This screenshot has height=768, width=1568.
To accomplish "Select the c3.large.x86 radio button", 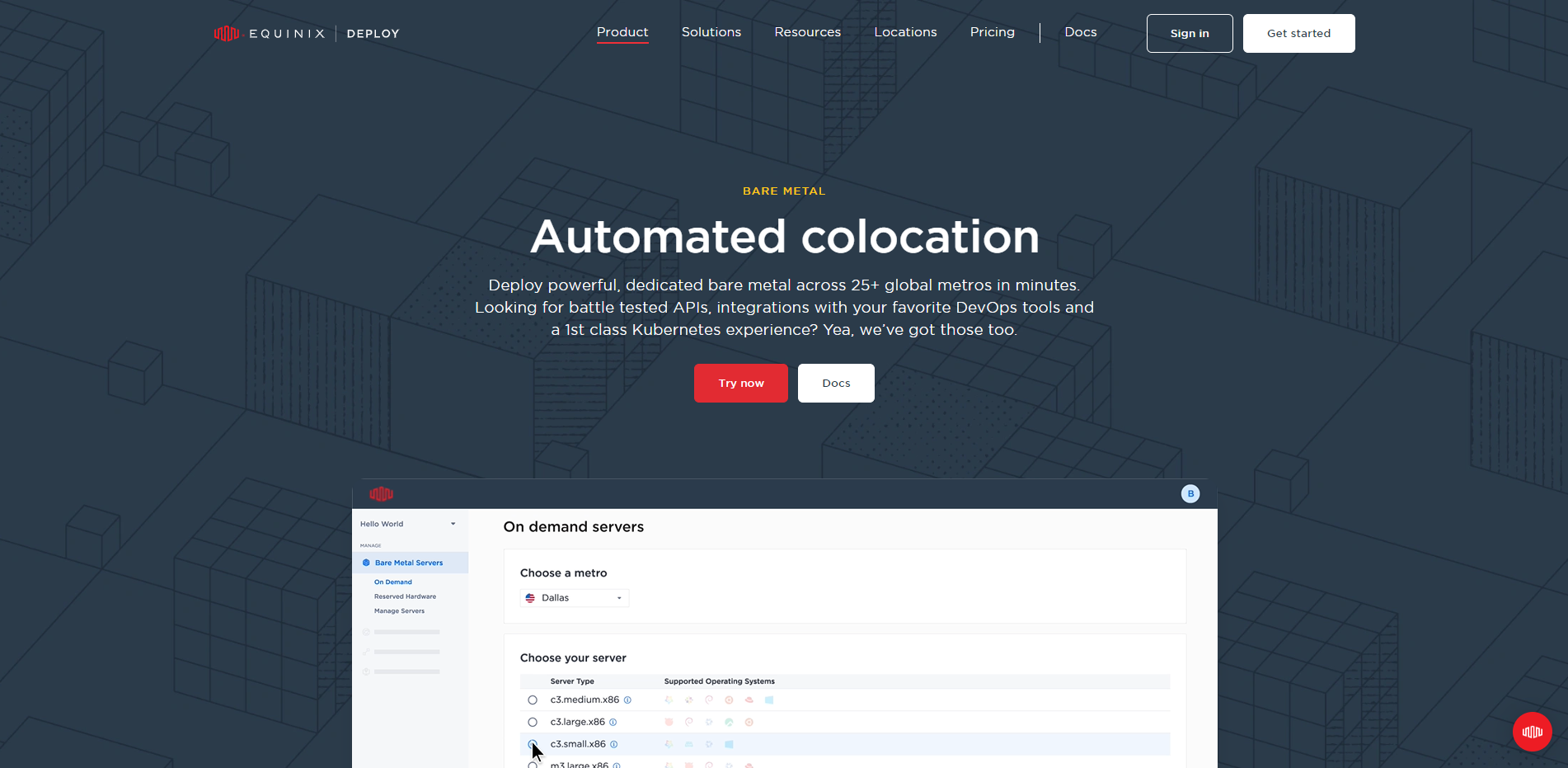I will 533,722.
